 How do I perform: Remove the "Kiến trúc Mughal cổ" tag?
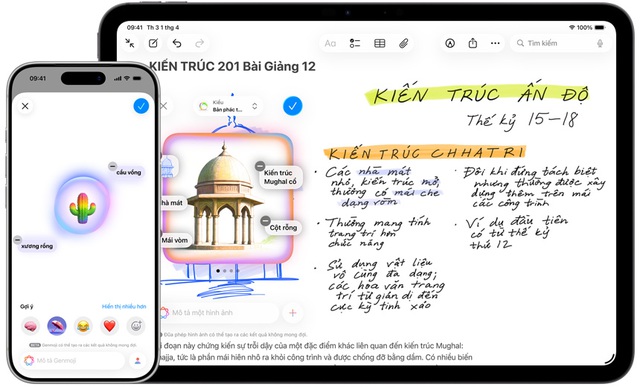pos(260,166)
